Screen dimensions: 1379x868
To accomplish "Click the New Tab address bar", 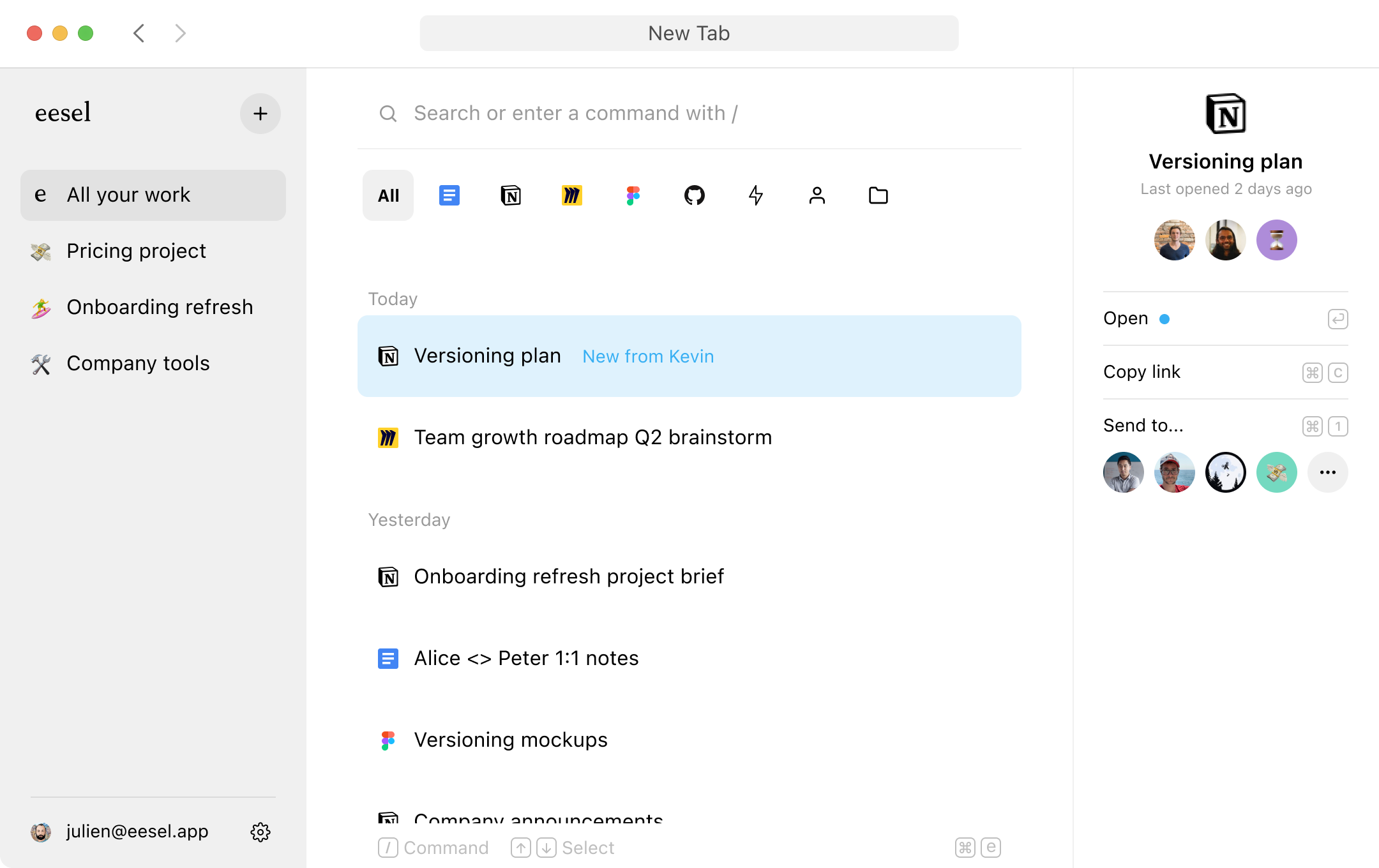I will [689, 33].
